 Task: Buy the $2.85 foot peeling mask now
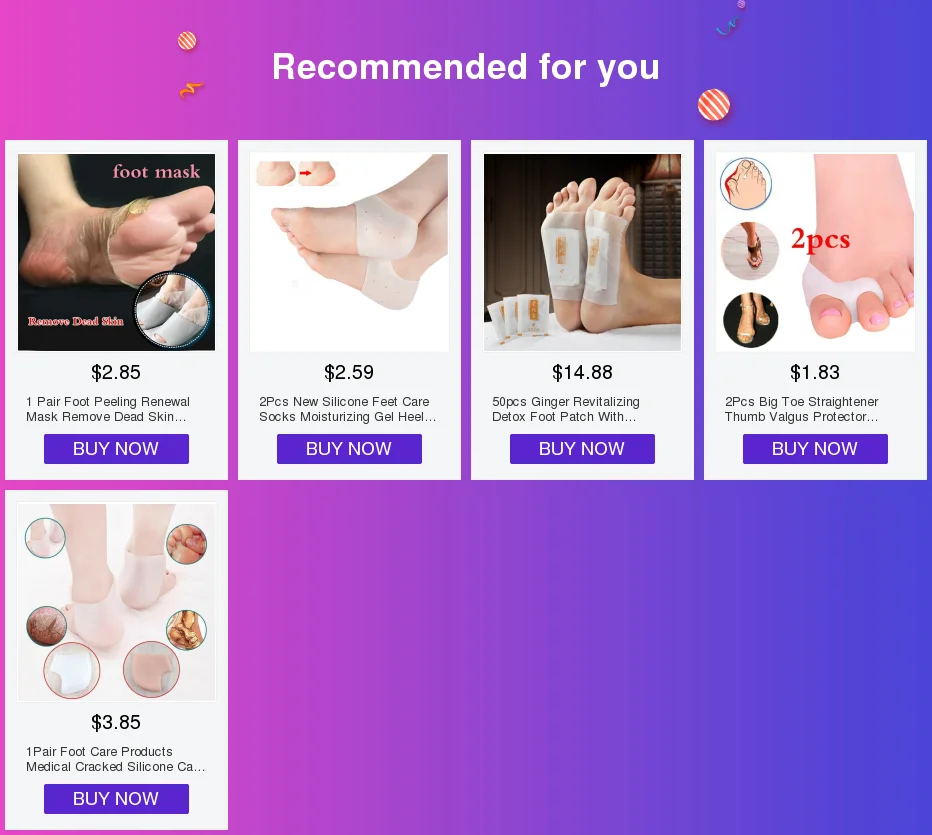[116, 449]
